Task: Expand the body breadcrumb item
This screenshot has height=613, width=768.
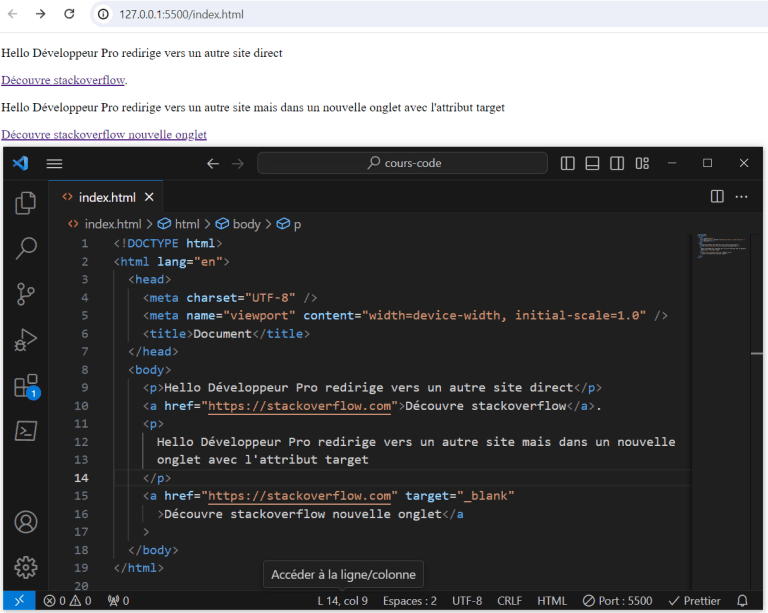Action: pos(238,224)
